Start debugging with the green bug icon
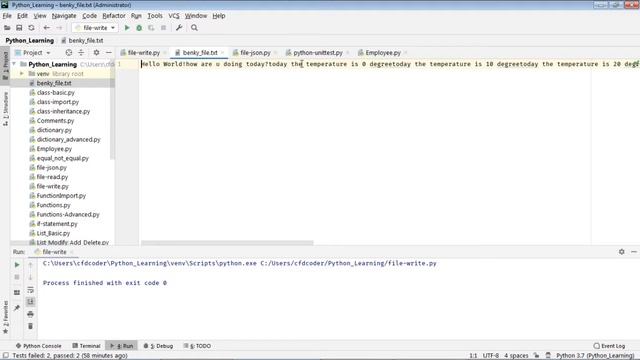The image size is (640, 360). (139, 28)
